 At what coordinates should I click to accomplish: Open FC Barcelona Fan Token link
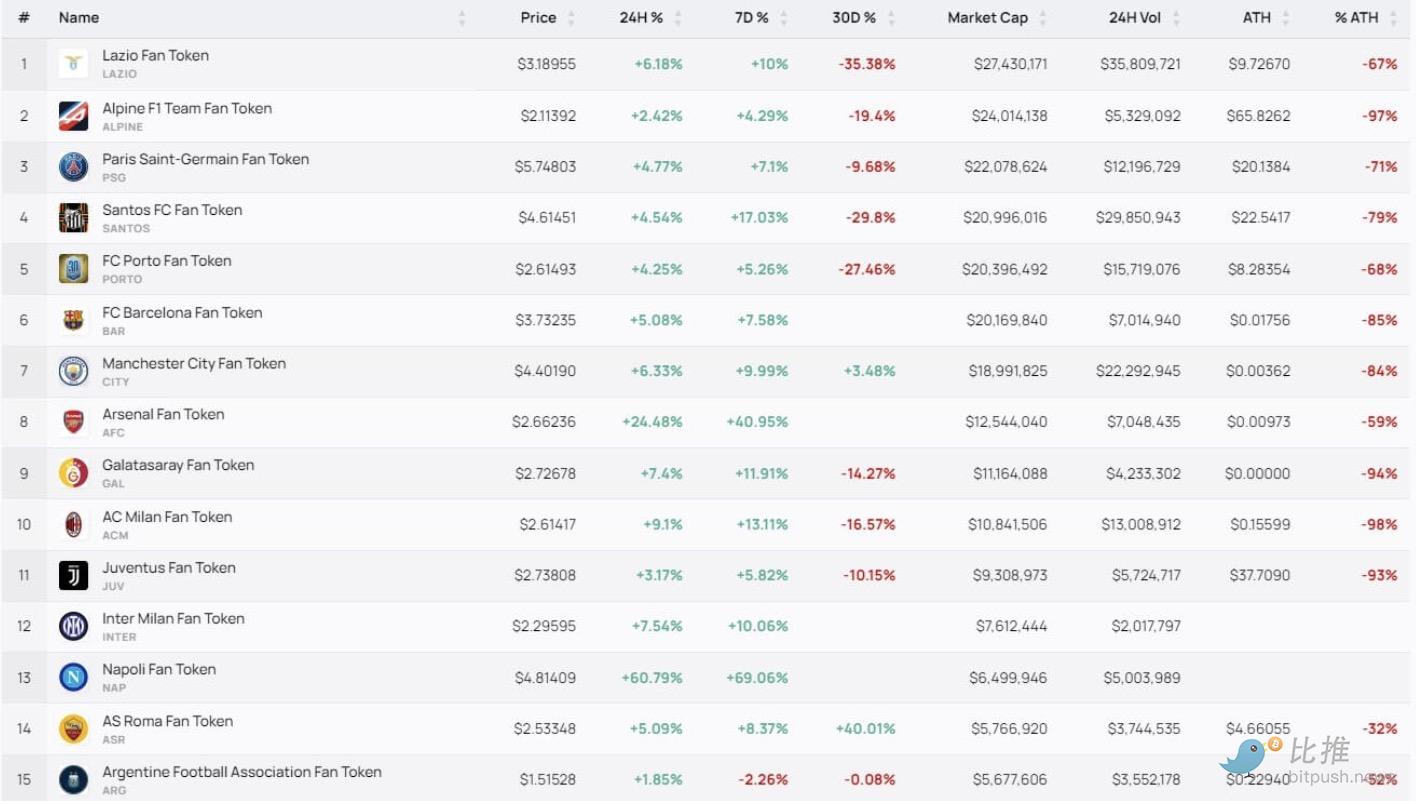182,313
